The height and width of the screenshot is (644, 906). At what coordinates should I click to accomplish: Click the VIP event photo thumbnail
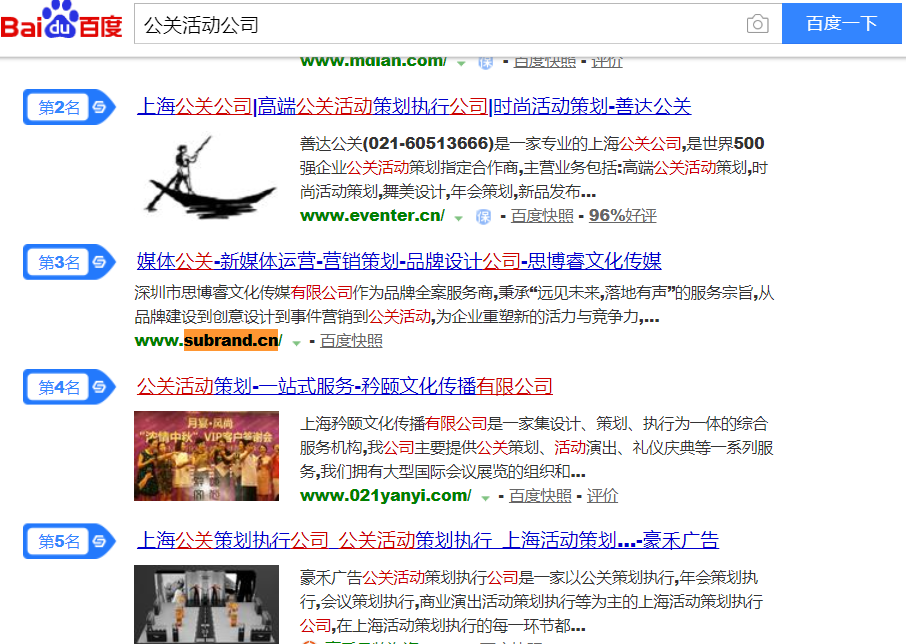(x=206, y=456)
